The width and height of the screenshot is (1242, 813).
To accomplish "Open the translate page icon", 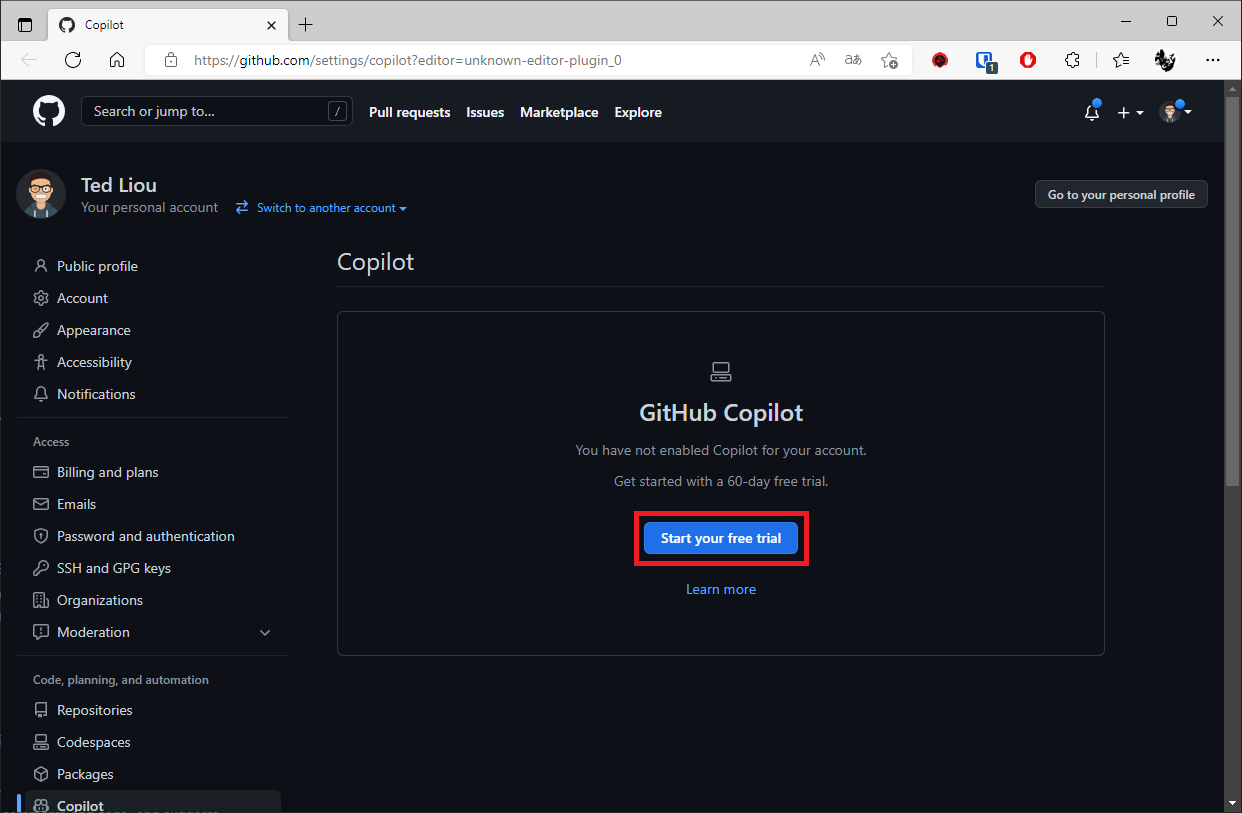I will pyautogui.click(x=853, y=60).
